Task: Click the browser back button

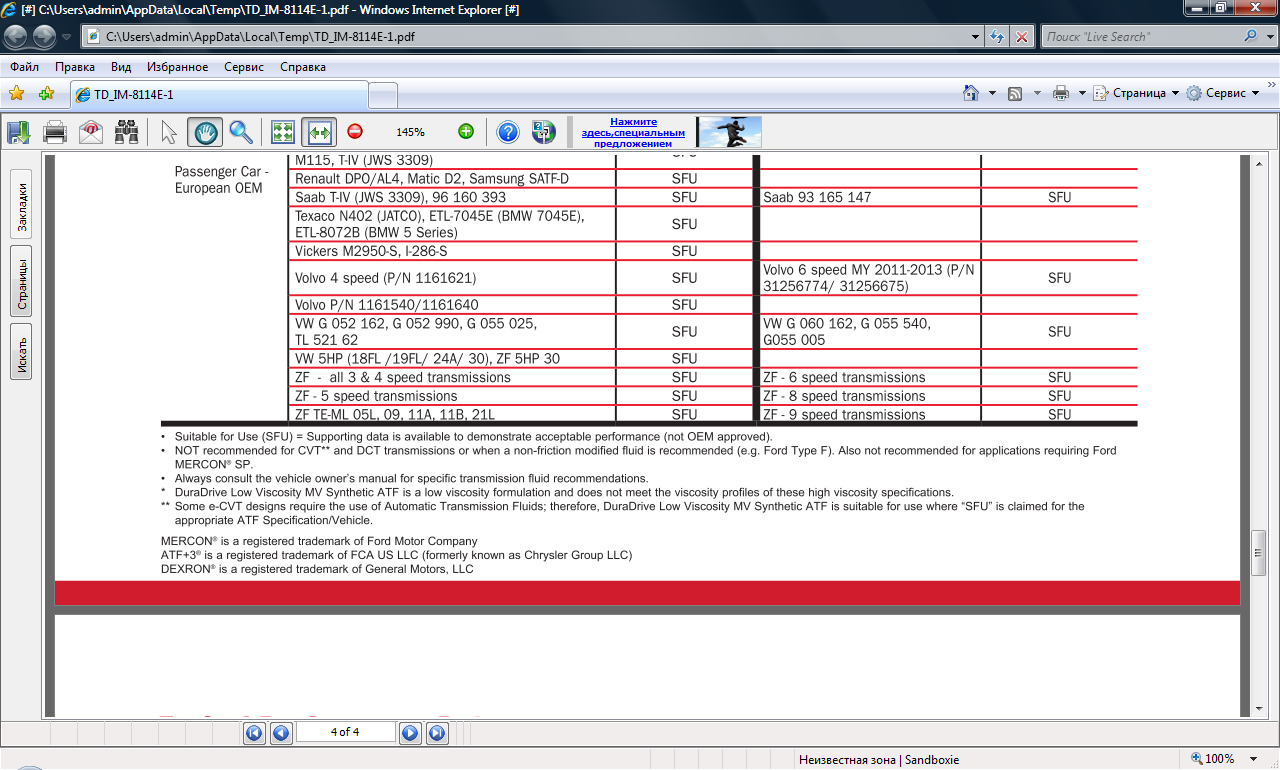Action: 16,37
